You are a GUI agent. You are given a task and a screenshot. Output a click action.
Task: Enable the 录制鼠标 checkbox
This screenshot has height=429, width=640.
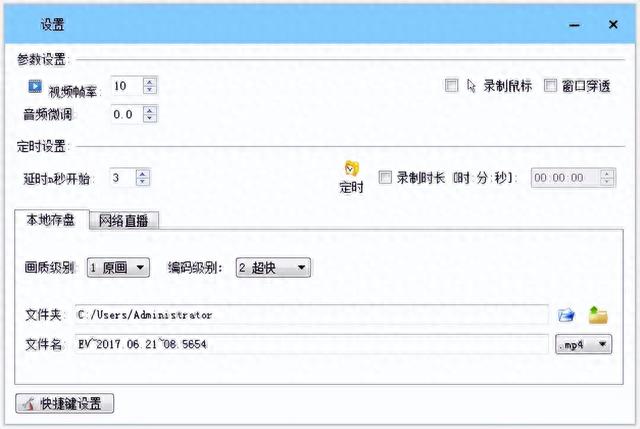(x=451, y=85)
